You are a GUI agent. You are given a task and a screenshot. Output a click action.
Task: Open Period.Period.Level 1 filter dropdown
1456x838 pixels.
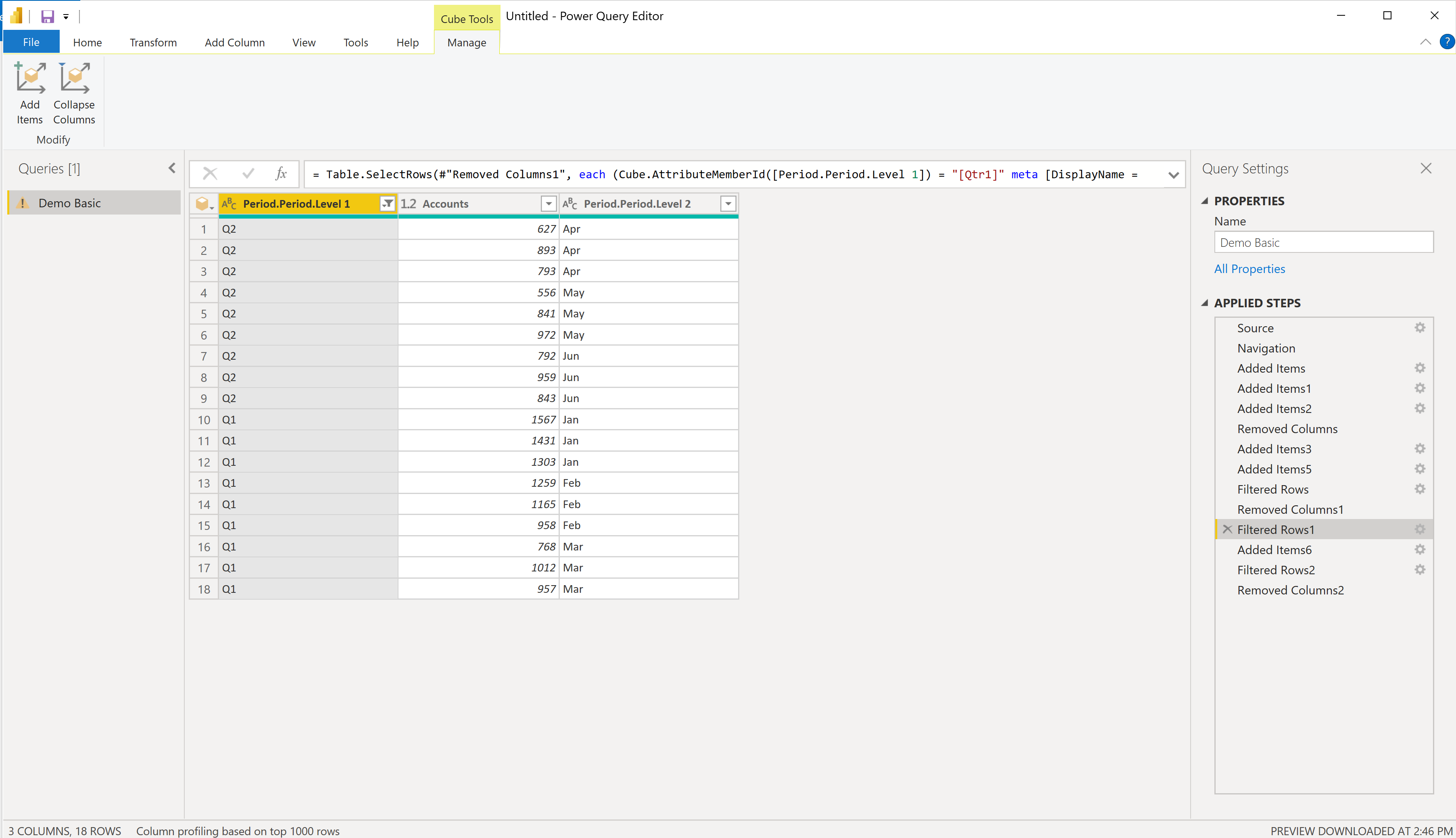[388, 204]
